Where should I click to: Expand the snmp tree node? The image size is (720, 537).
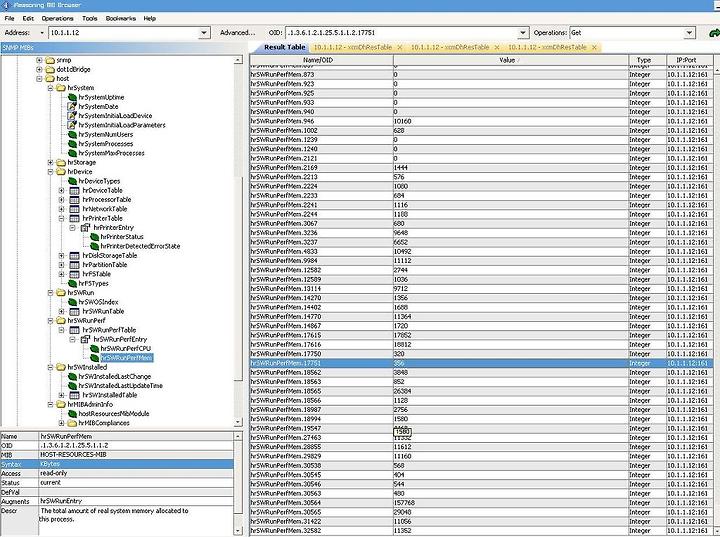pyautogui.click(x=39, y=60)
